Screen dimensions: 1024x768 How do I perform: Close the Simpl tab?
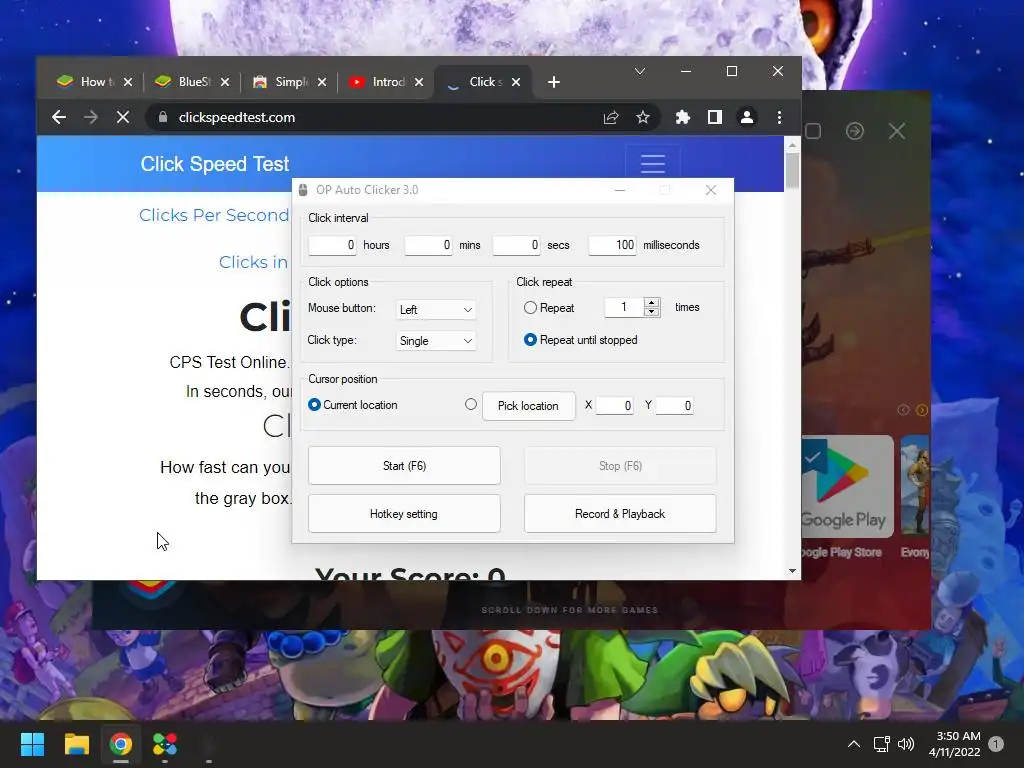point(322,82)
